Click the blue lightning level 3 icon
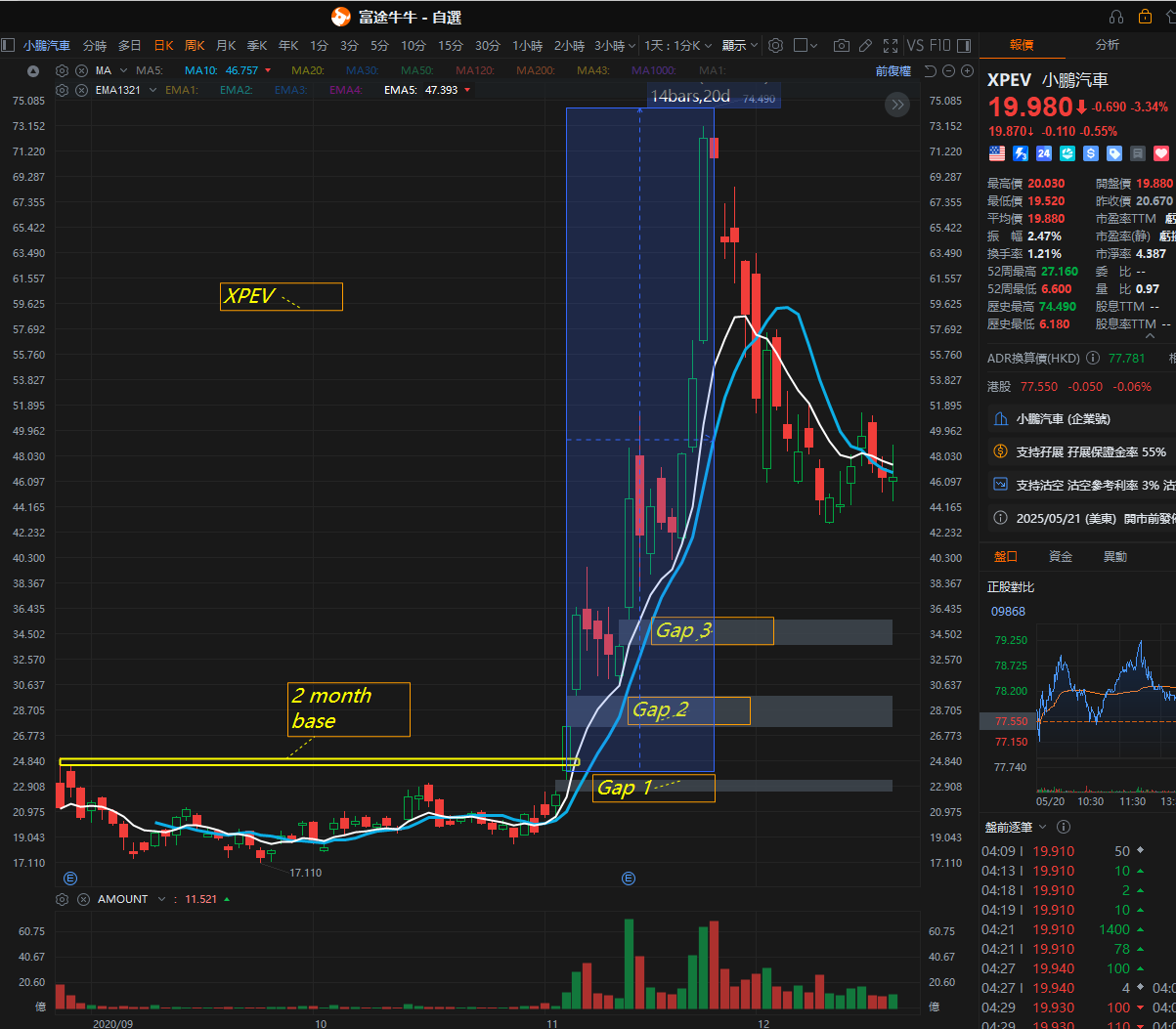1176x1029 pixels. [1020, 153]
